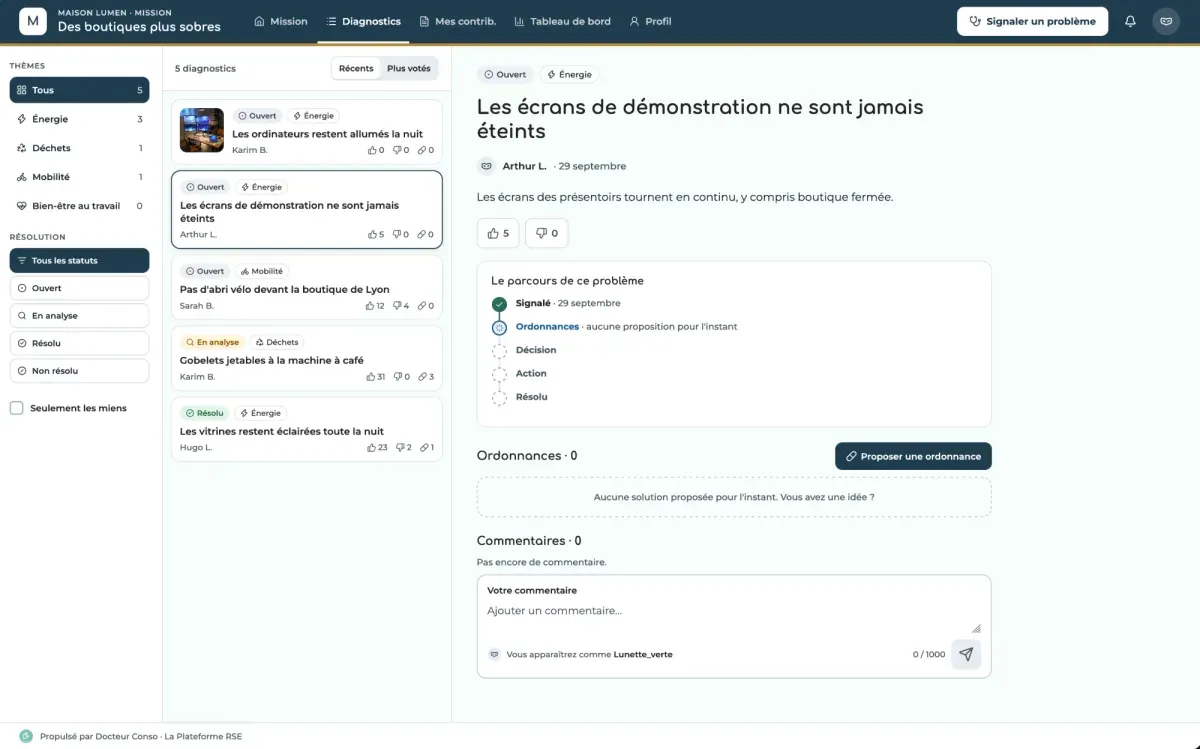Click the Résolu step marker in parcours
This screenshot has height=749, width=1200.
coord(500,398)
